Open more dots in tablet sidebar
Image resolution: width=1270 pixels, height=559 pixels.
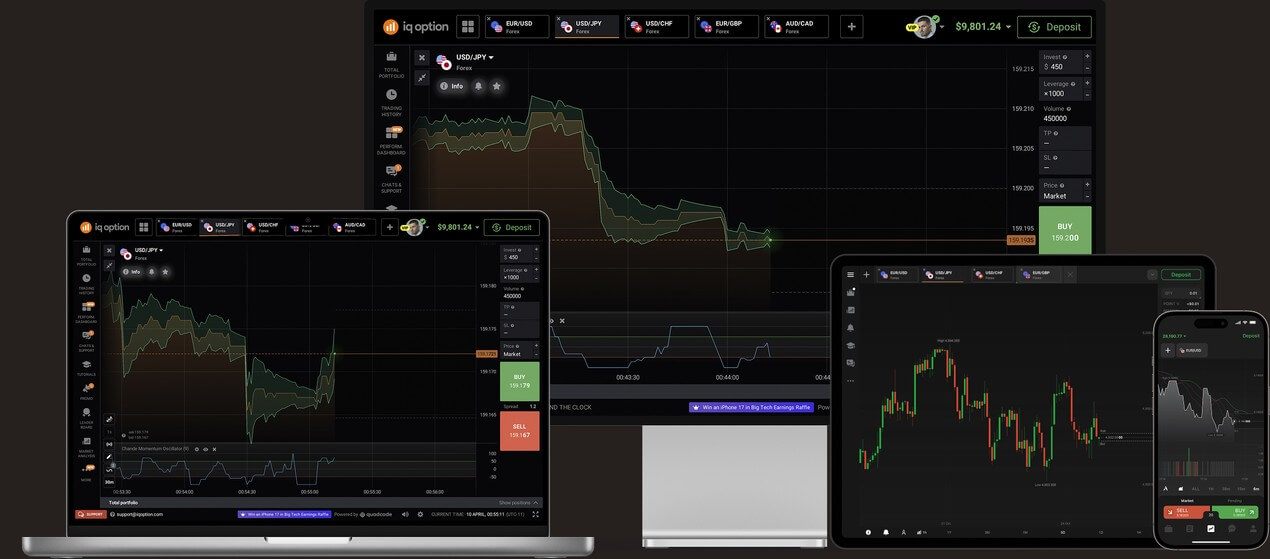851,381
